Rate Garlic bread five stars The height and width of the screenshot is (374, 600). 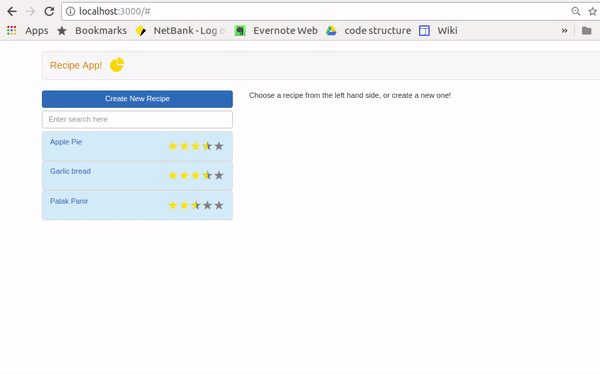pyautogui.click(x=219, y=176)
